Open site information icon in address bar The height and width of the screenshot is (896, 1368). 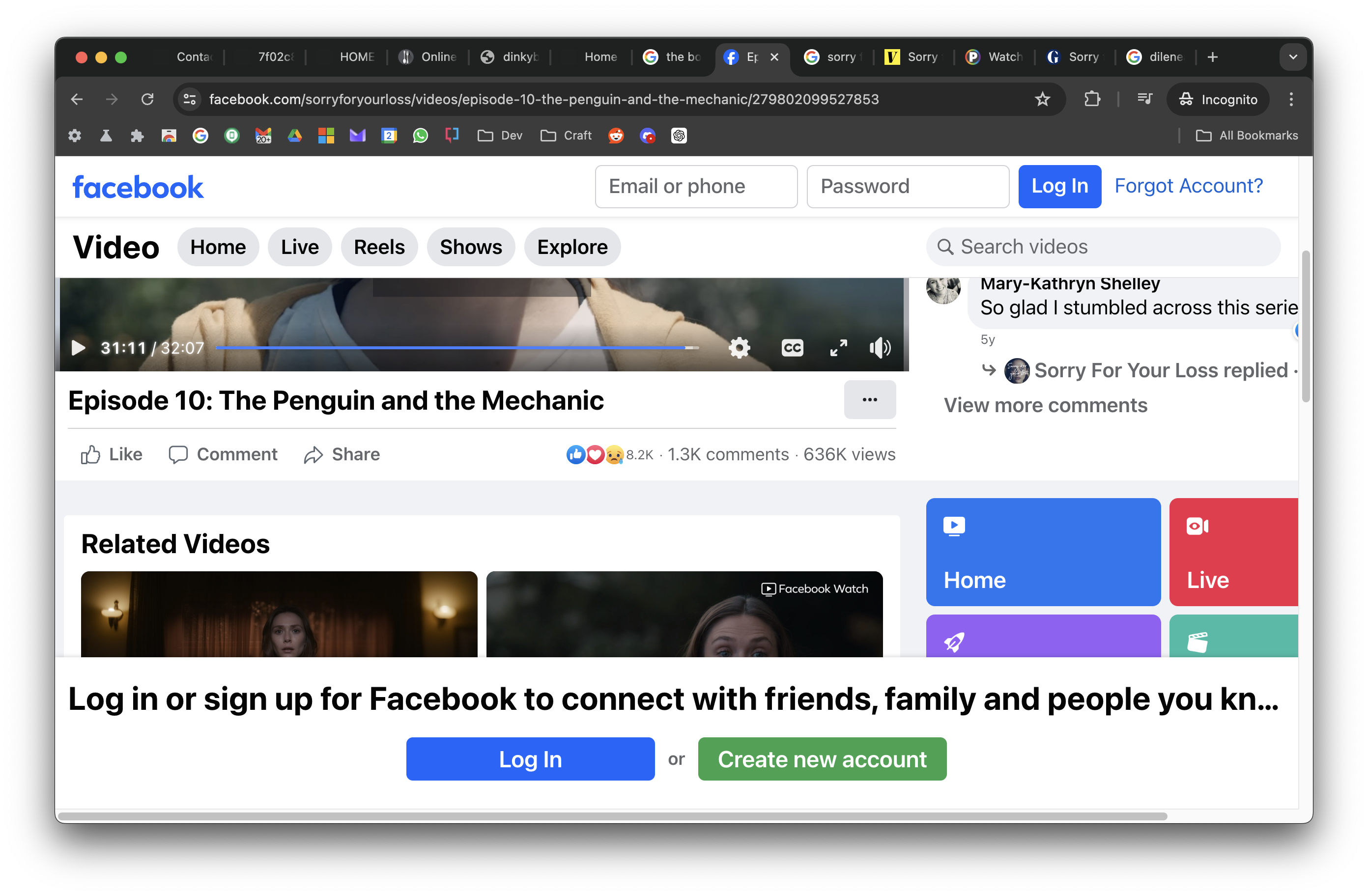pos(190,99)
